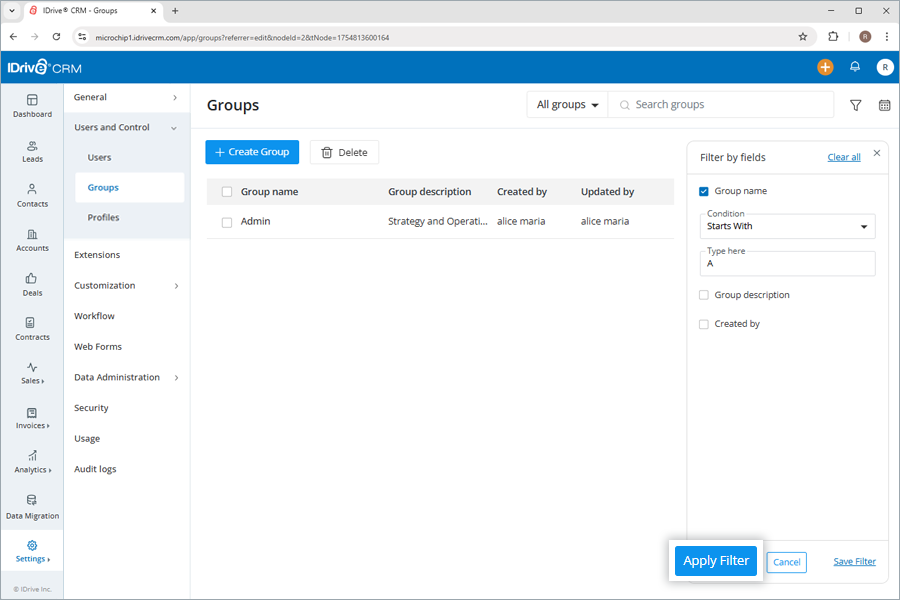Open the Audit logs menu item

pyautogui.click(x=95, y=468)
